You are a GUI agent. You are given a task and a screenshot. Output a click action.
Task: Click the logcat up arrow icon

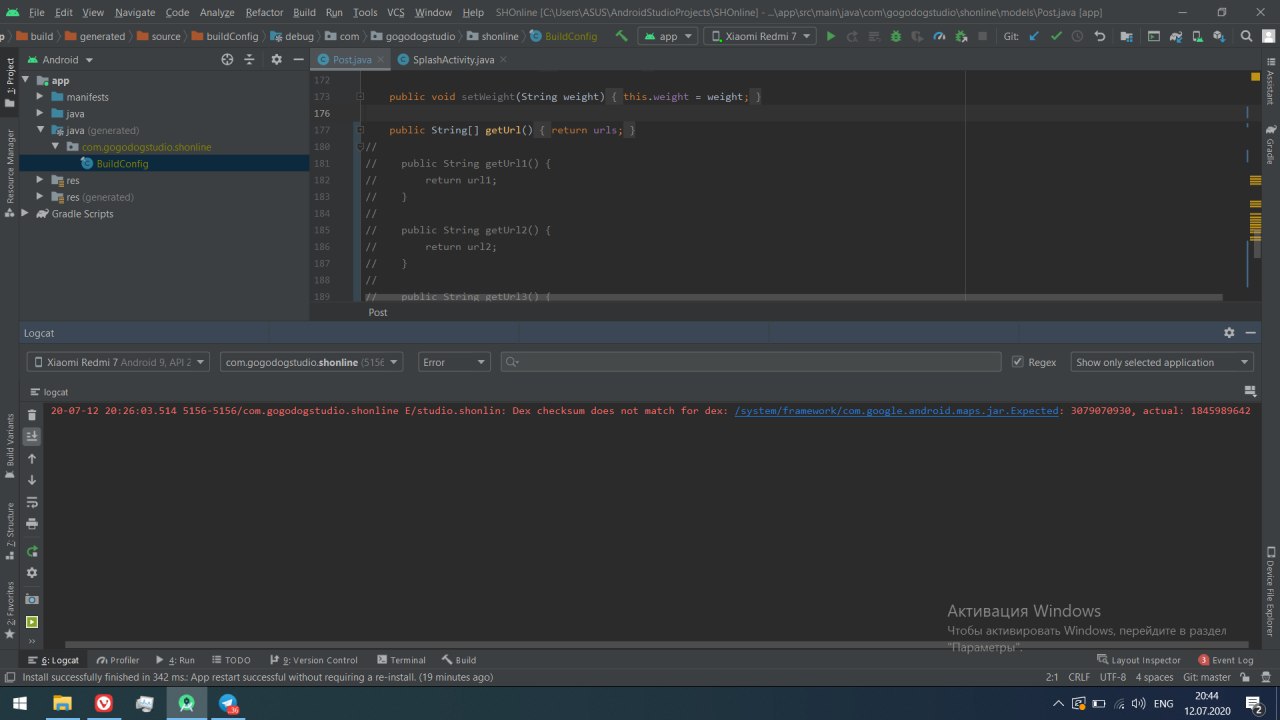(x=32, y=458)
